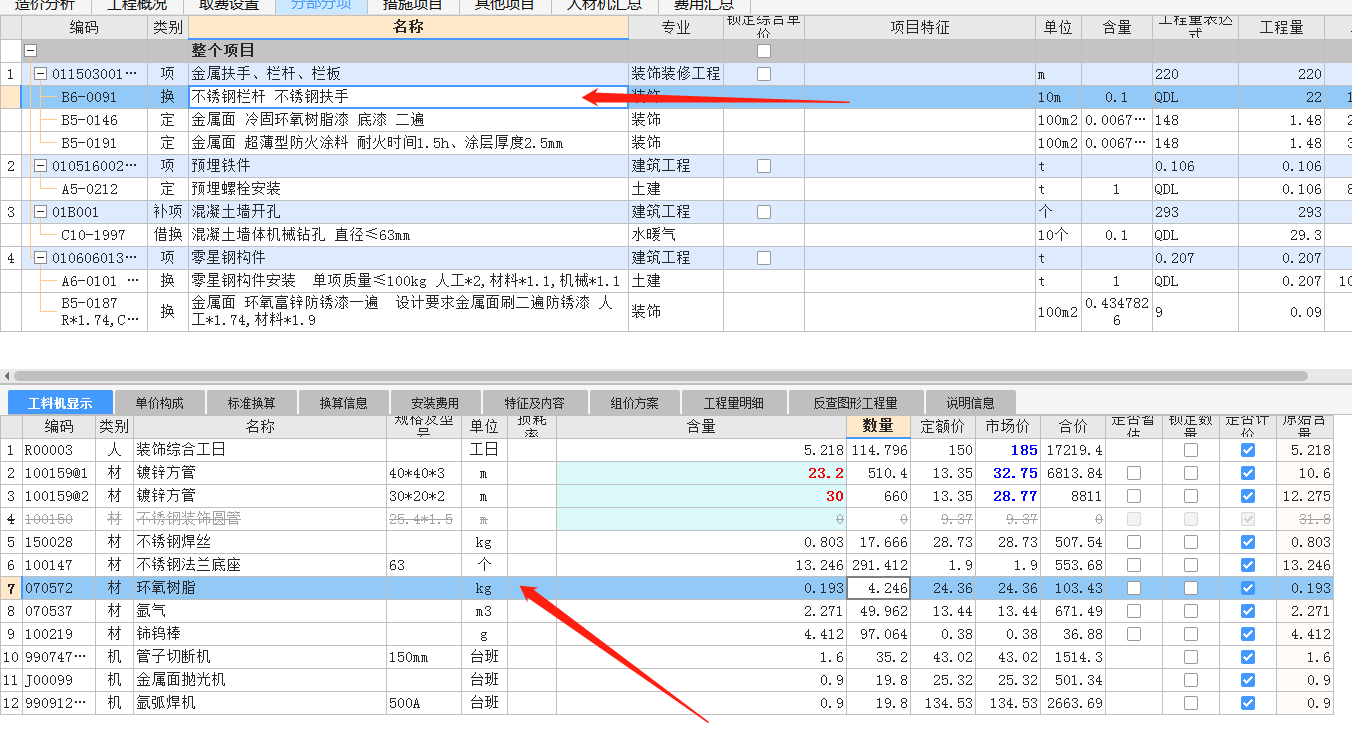Image resolution: width=1352 pixels, height=731 pixels.
Task: Toggle 锁定数量 checkbox for 不锈钢焊丝
Action: 1191,542
